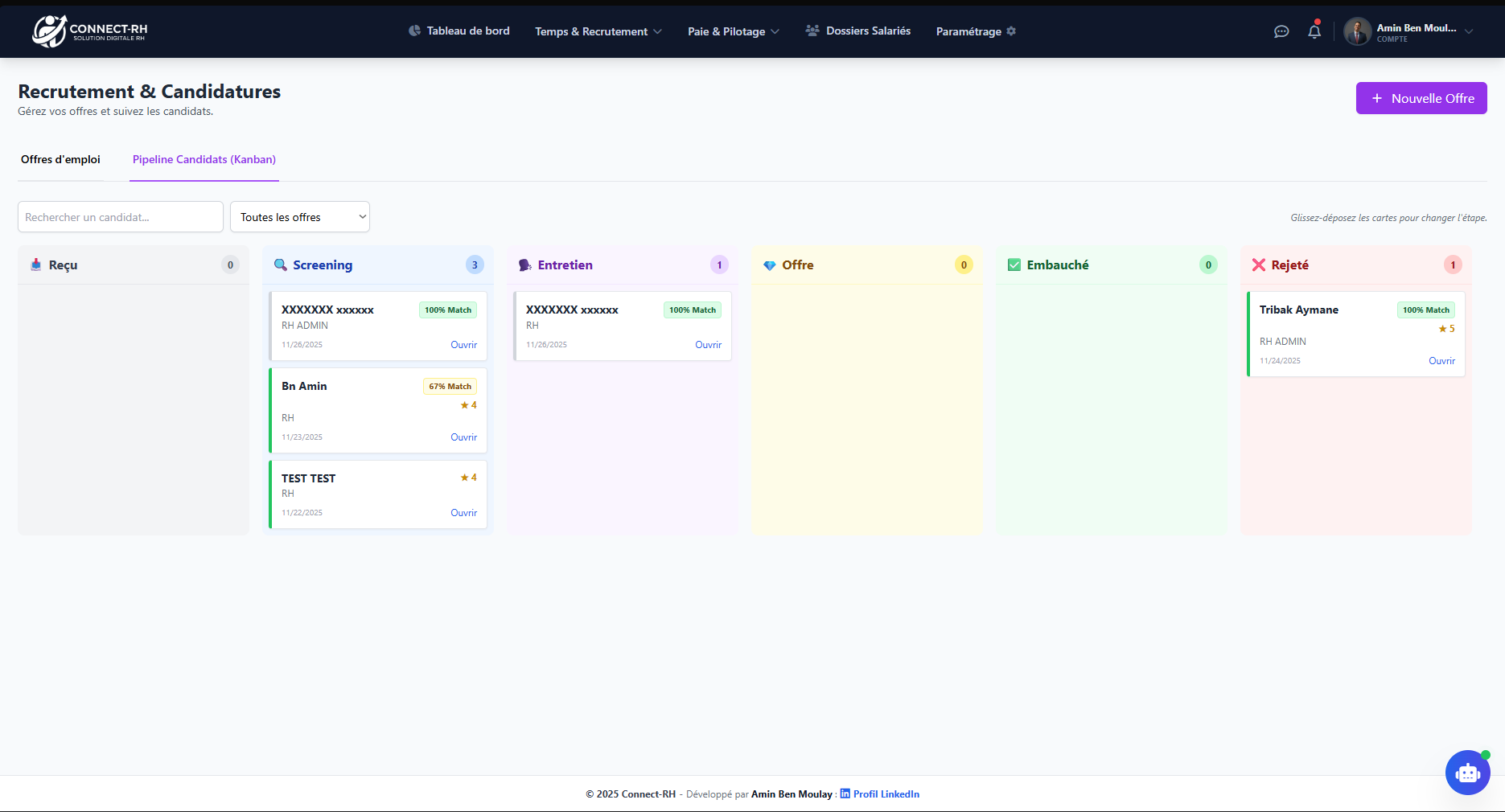The image size is (1505, 812).
Task: Expand the account menu chevron
Action: click(x=1469, y=31)
